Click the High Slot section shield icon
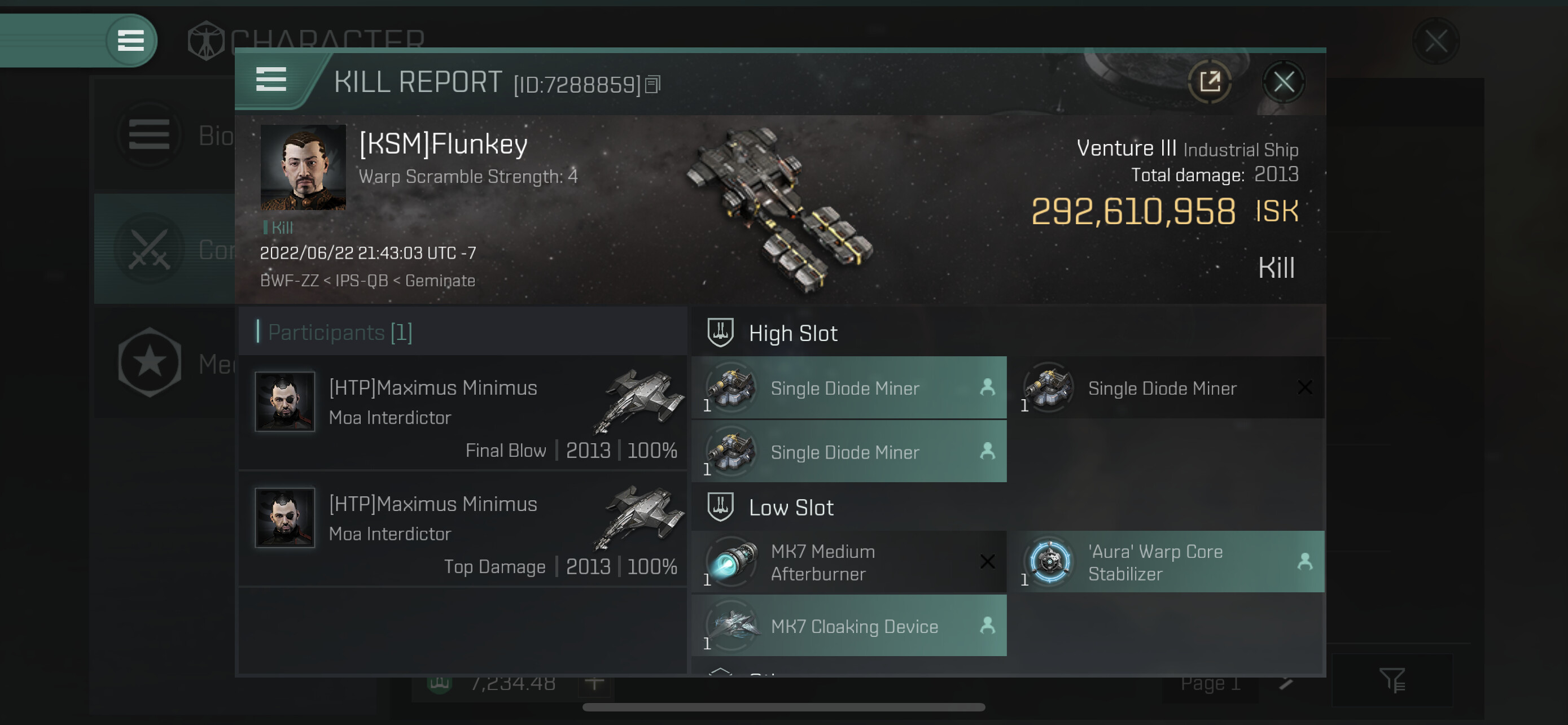The height and width of the screenshot is (725, 1568). point(720,333)
